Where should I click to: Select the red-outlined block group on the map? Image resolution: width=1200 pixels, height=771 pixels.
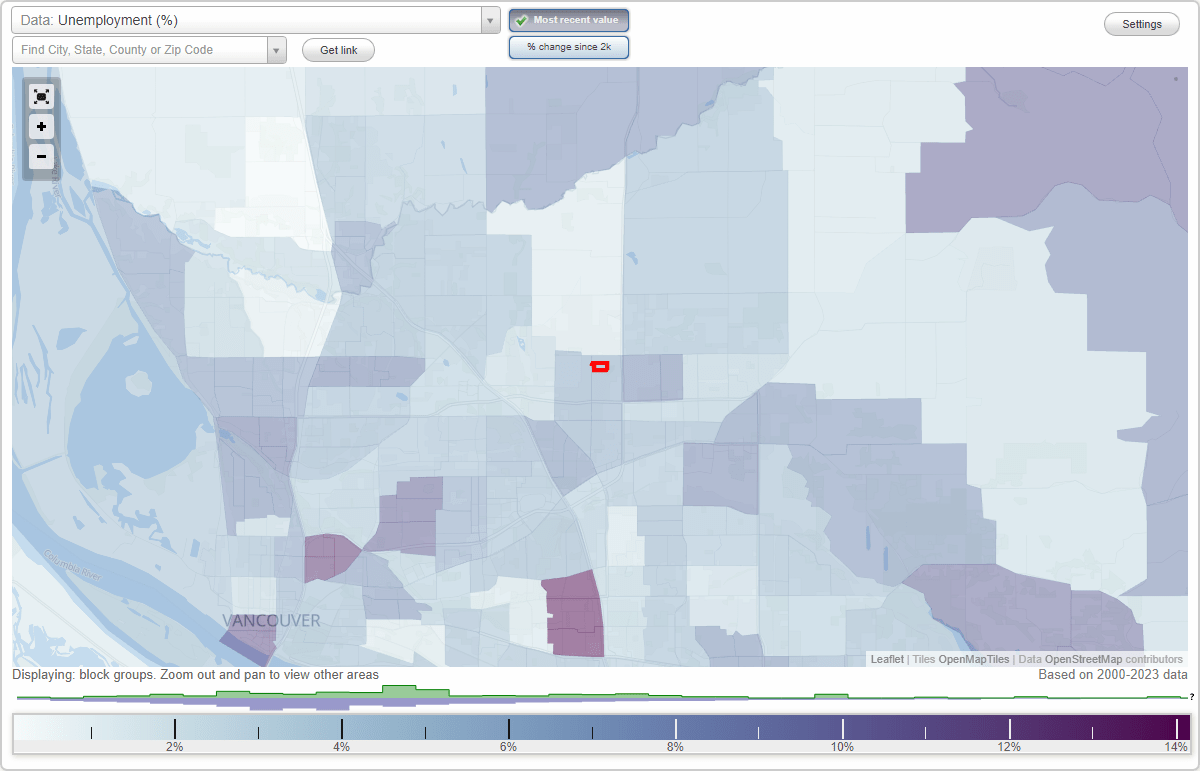(599, 366)
